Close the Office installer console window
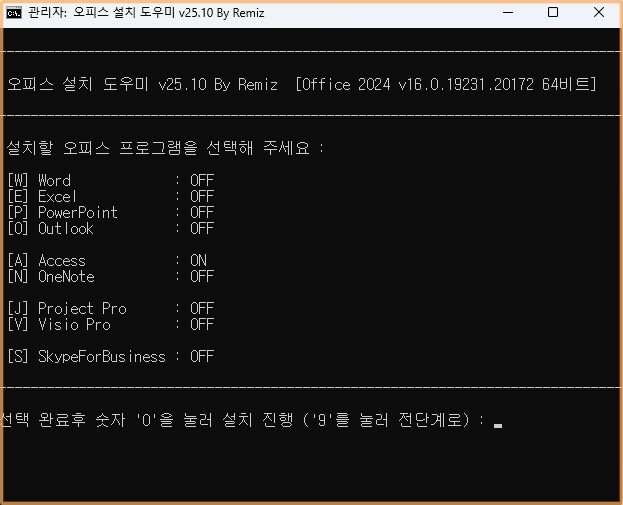Viewport: 623px width, 505px height. (600, 12)
